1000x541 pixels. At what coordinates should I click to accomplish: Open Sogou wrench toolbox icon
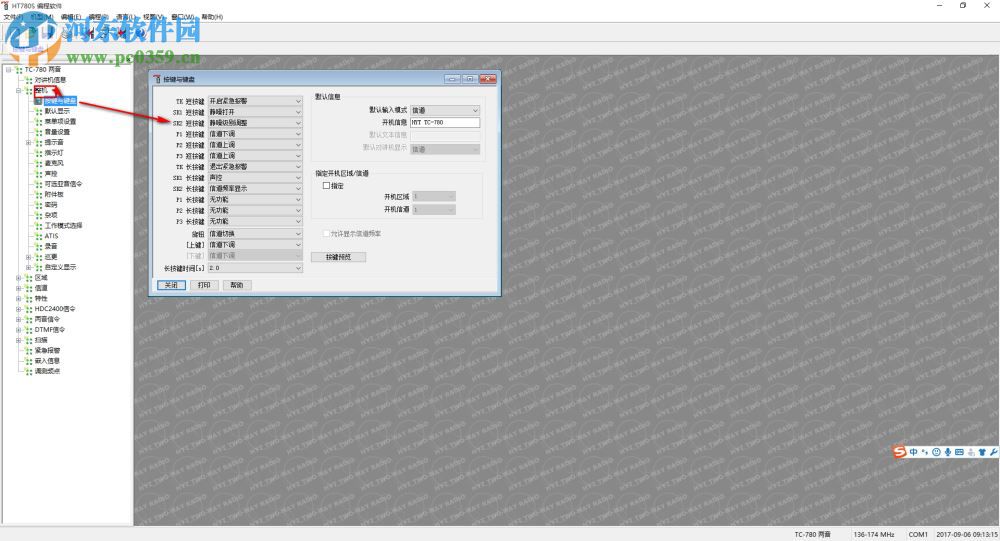pos(994,452)
